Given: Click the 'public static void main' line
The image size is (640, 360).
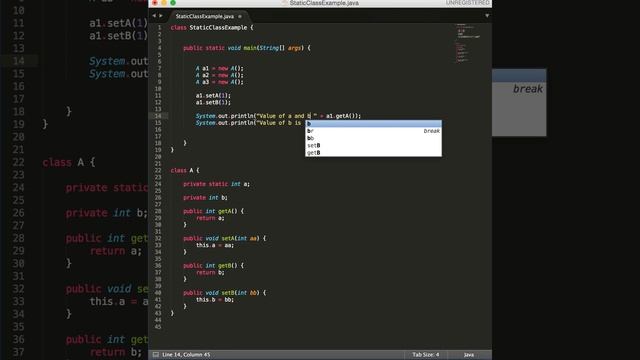Looking at the screenshot, I should [x=247, y=48].
